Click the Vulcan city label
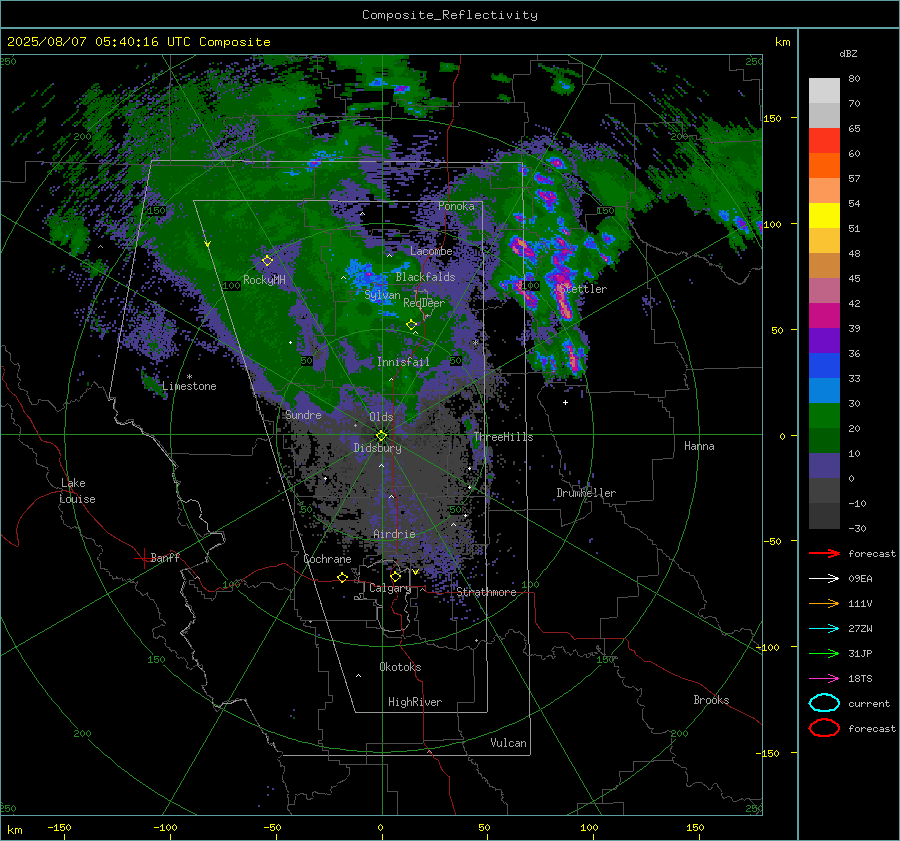 pyautogui.click(x=508, y=743)
